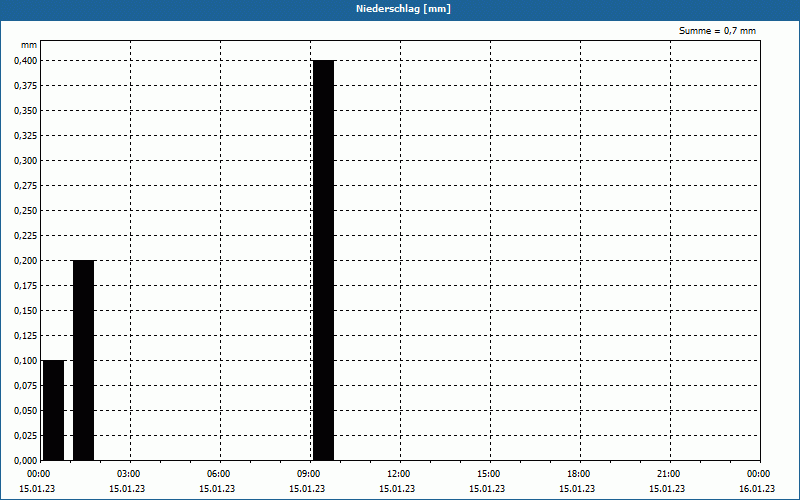Image resolution: width=800 pixels, height=500 pixels.
Task: Click the 0,075 y-axis label
Action: (x=26, y=386)
